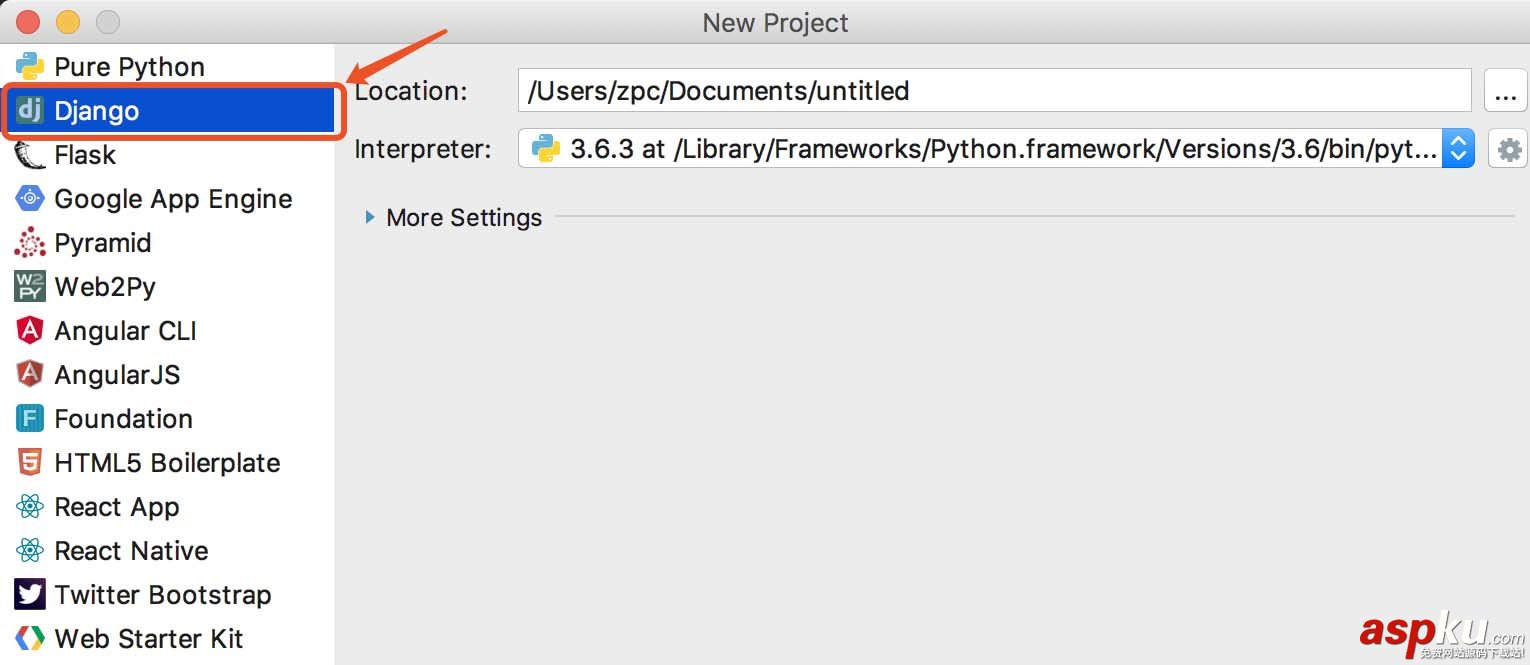
Task: Click the Web2Py project icon
Action: click(29, 286)
